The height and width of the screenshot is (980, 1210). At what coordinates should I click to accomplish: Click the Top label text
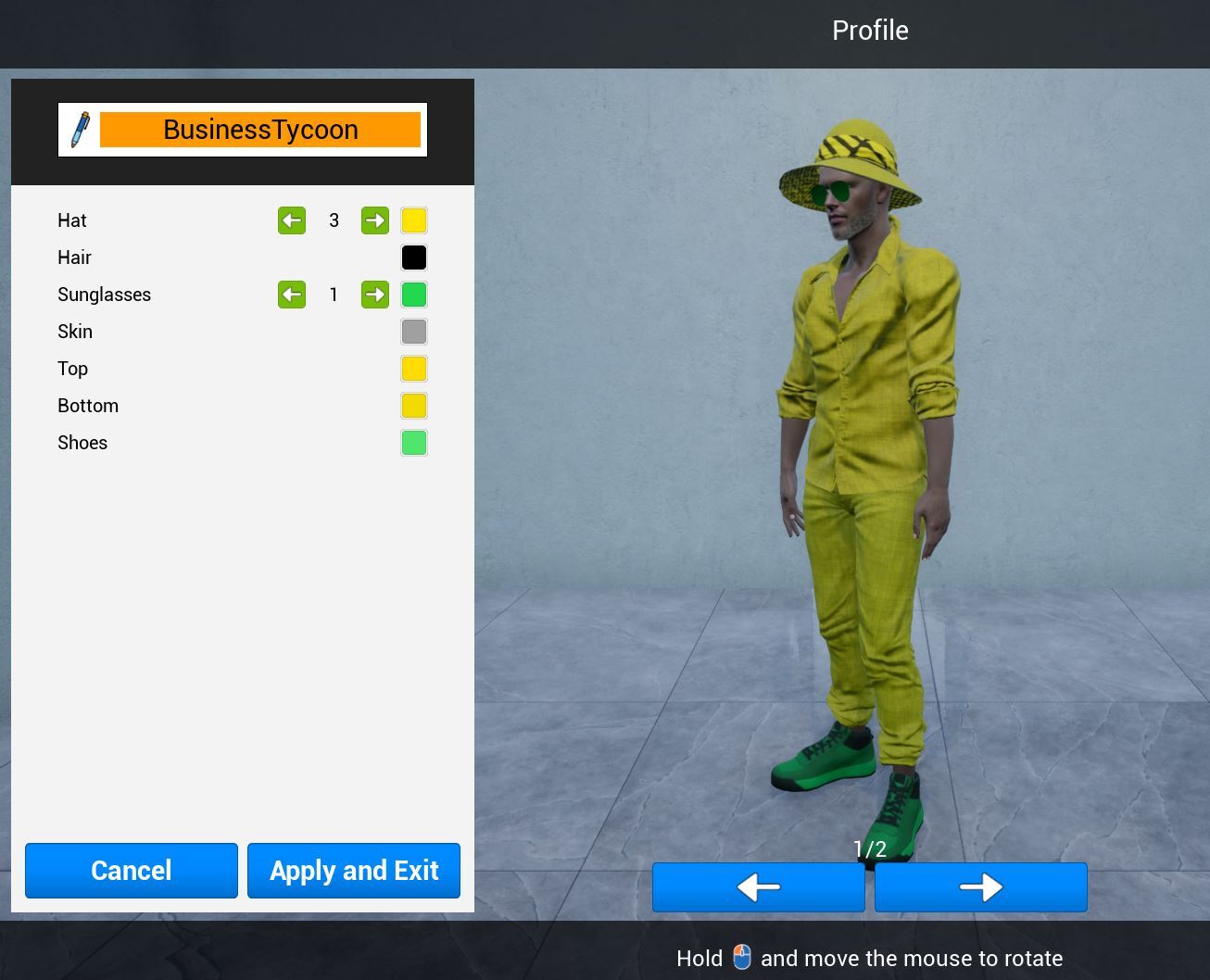[72, 369]
